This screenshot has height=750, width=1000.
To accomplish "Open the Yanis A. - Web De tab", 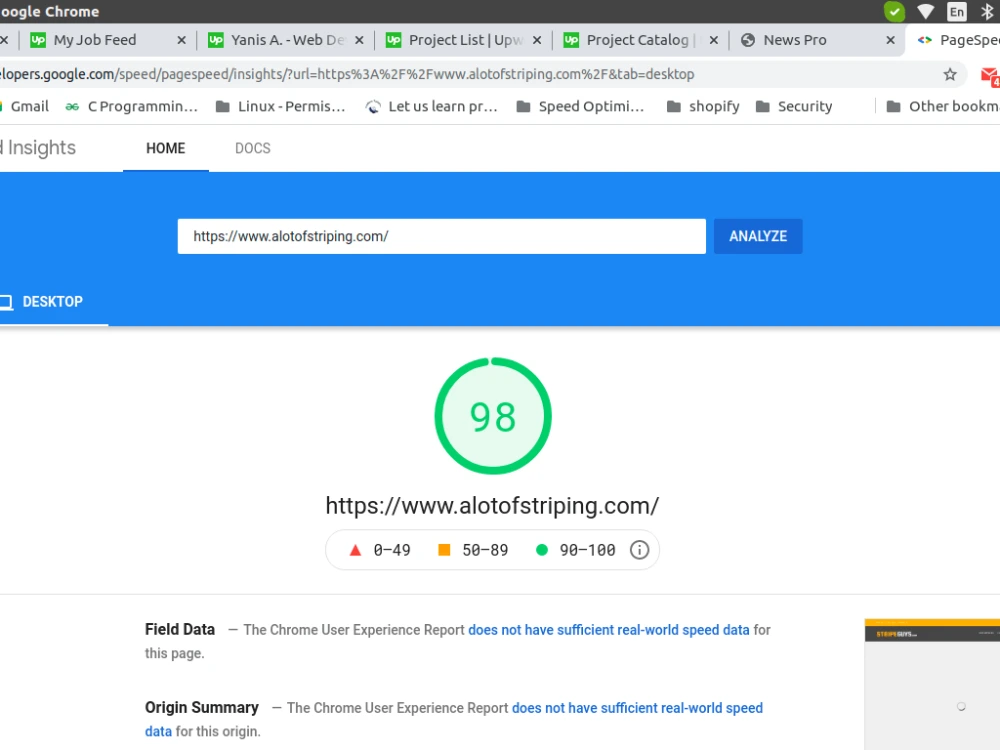I will pyautogui.click(x=287, y=40).
